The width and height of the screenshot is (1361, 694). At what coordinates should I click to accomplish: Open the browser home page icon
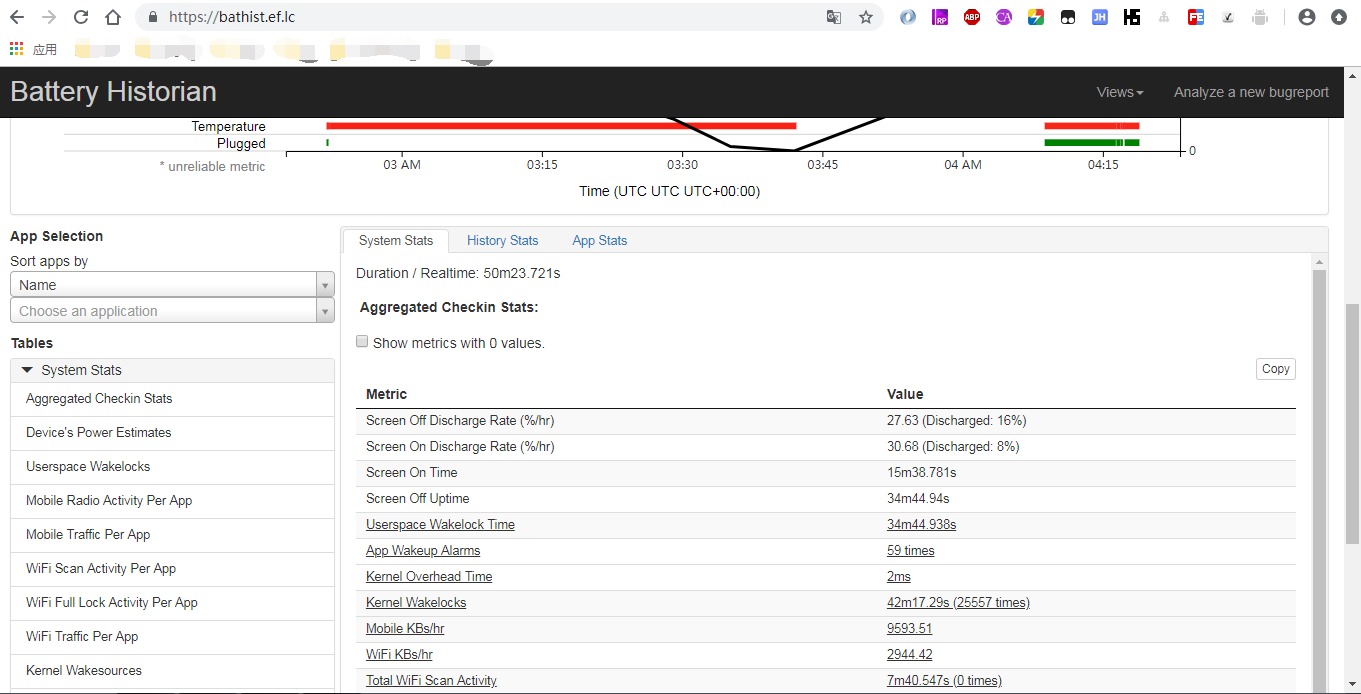click(x=113, y=17)
